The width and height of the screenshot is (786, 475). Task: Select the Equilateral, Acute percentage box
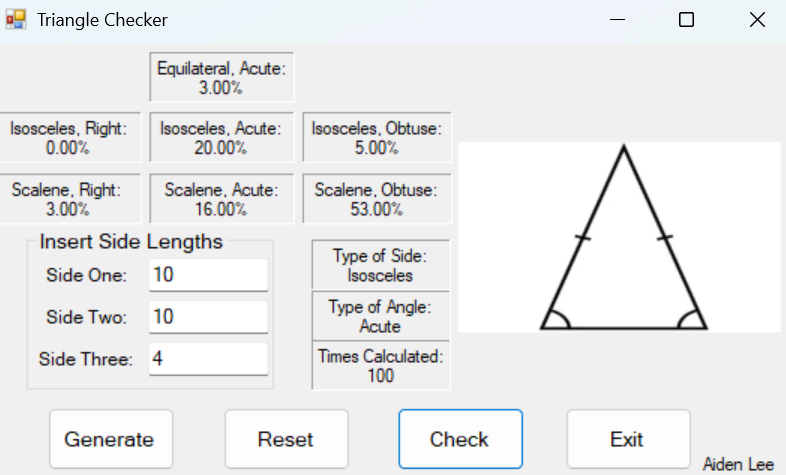[222, 78]
